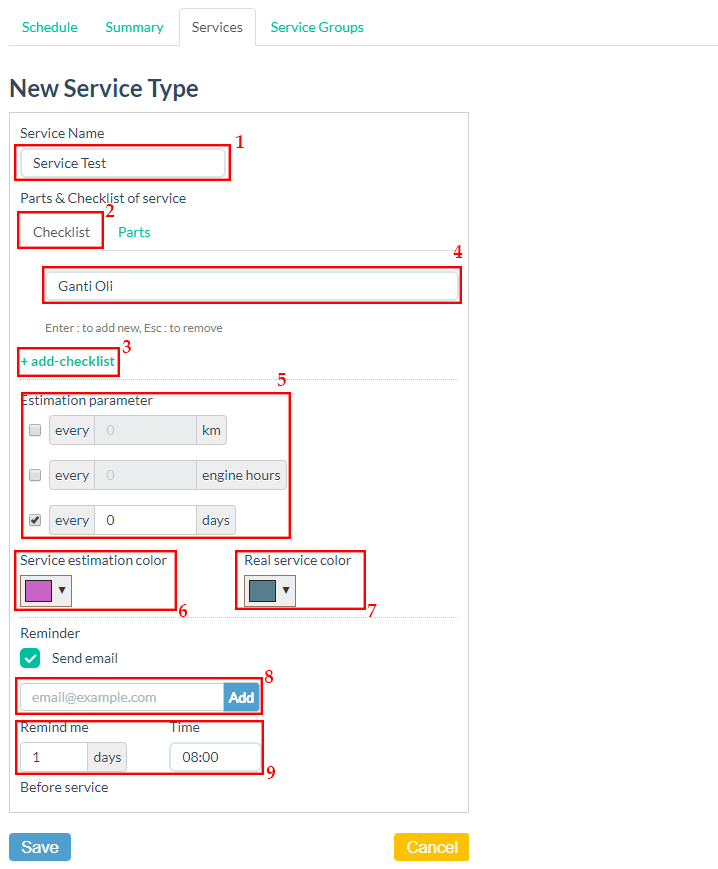
Task: Click the Add email button
Action: pyautogui.click(x=241, y=697)
